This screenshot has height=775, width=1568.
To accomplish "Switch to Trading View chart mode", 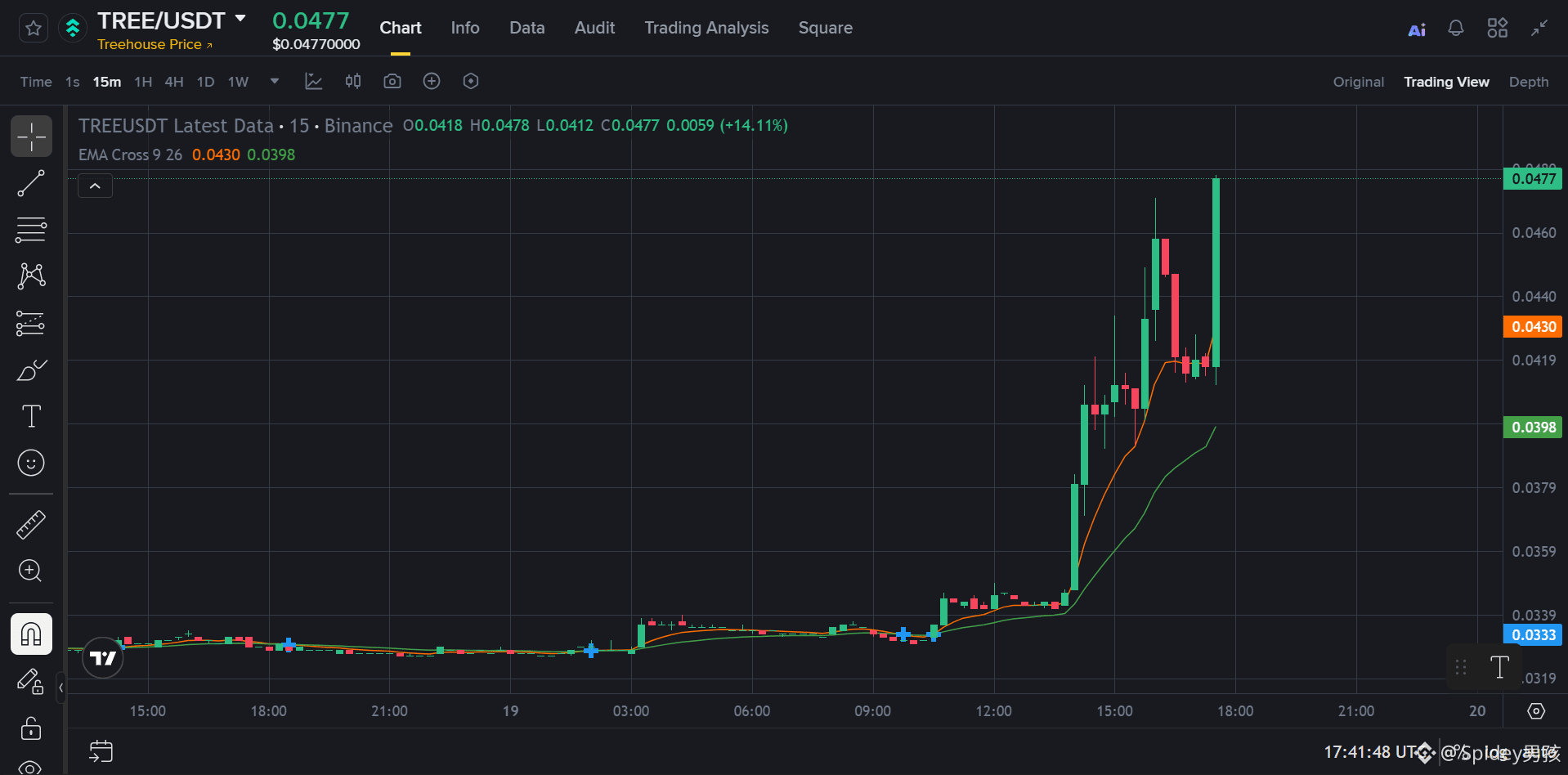I will 1446,82.
